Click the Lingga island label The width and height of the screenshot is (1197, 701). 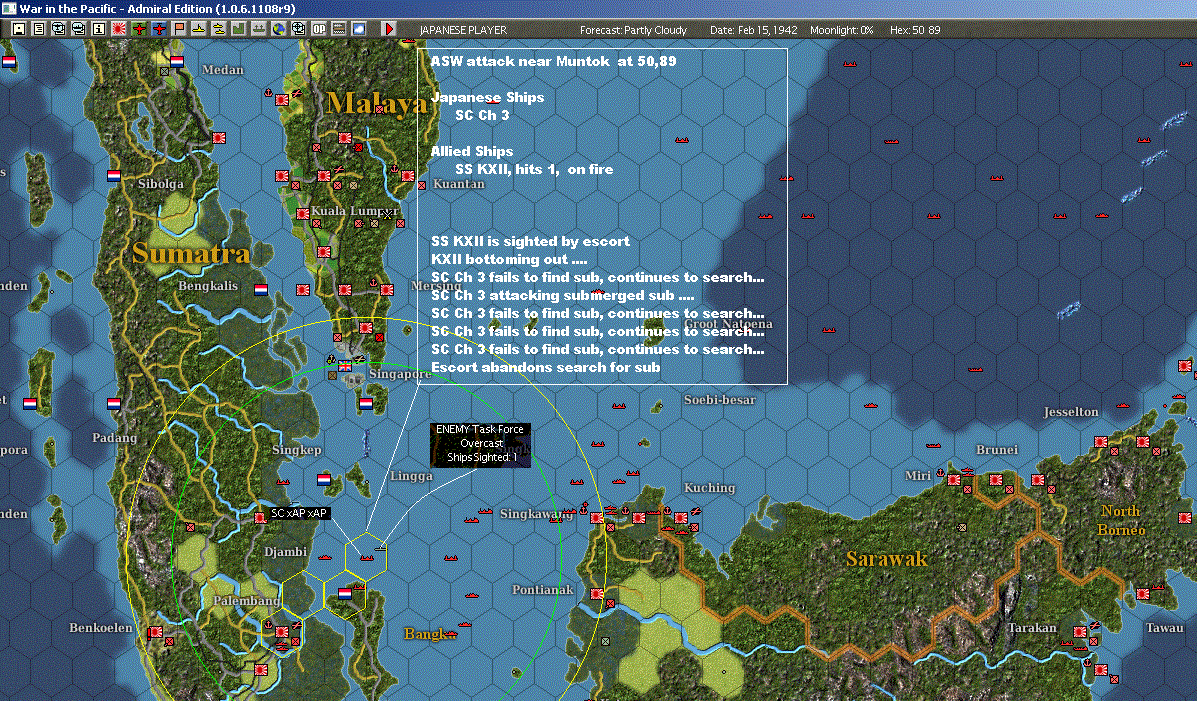[411, 476]
